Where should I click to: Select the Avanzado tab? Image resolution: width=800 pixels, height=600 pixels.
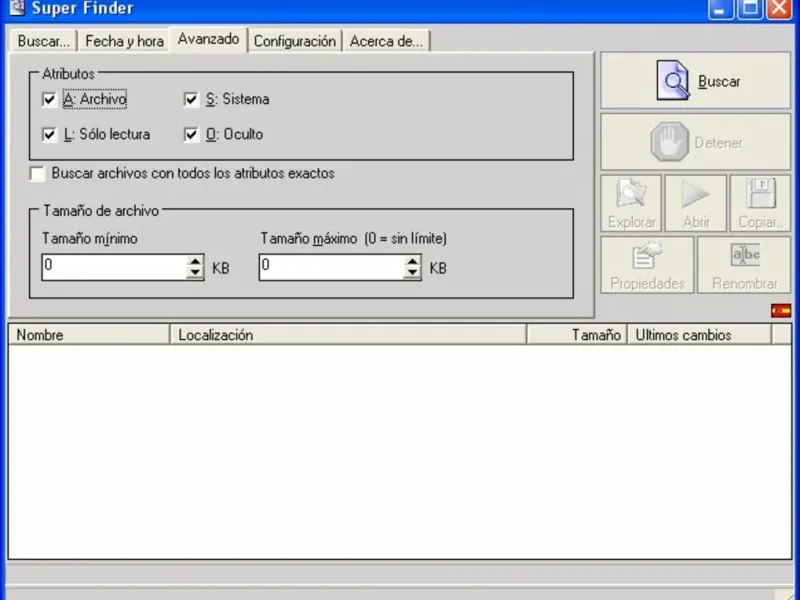208,39
